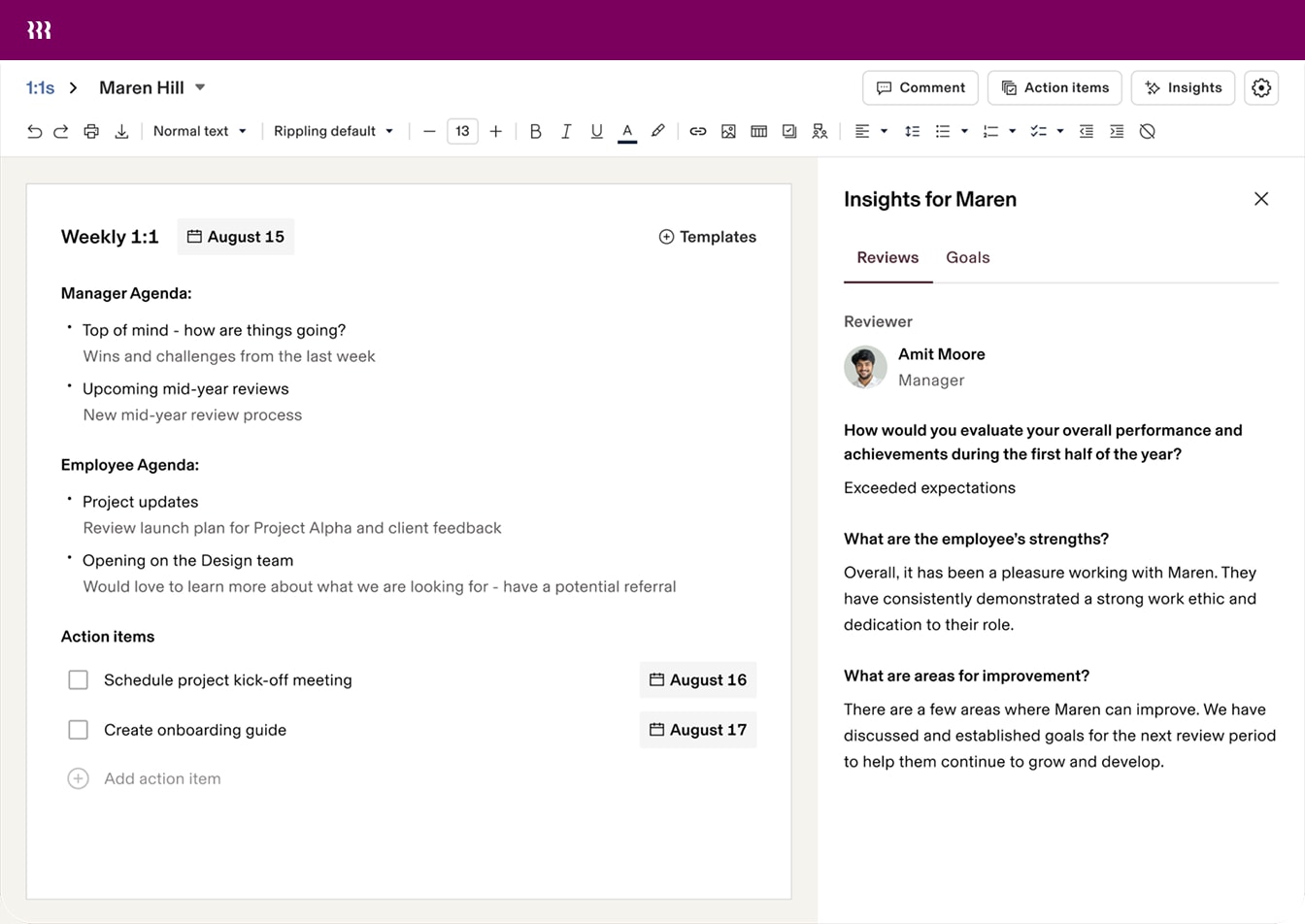Download the 1:1 notes
Image resolution: width=1305 pixels, height=924 pixels.
(x=121, y=131)
